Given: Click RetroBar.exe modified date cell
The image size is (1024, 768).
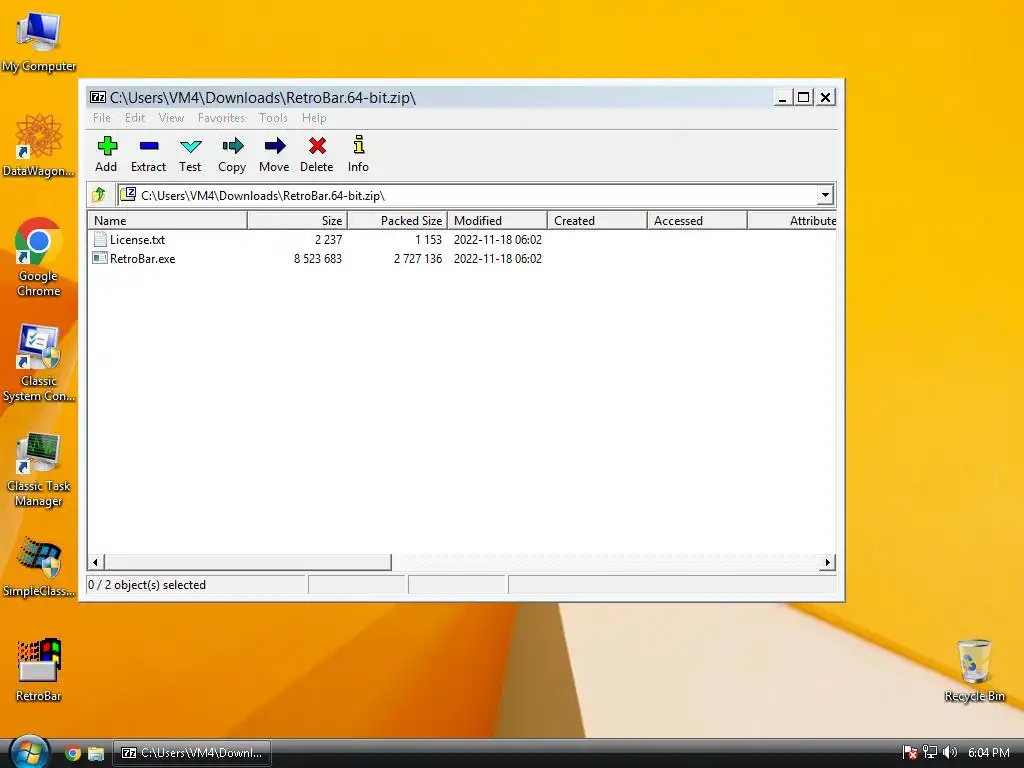Looking at the screenshot, I should (x=498, y=259).
